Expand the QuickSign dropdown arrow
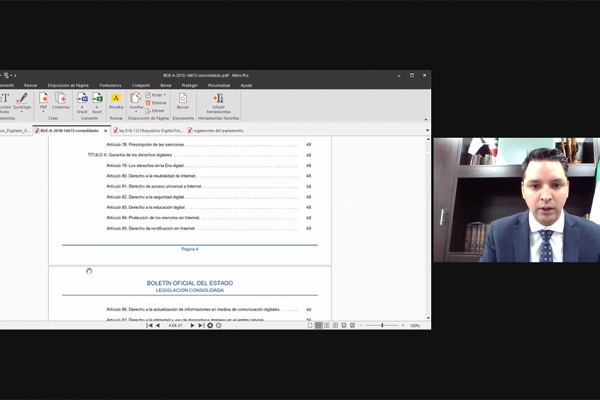Screen dimensions: 600x400 pos(22,112)
